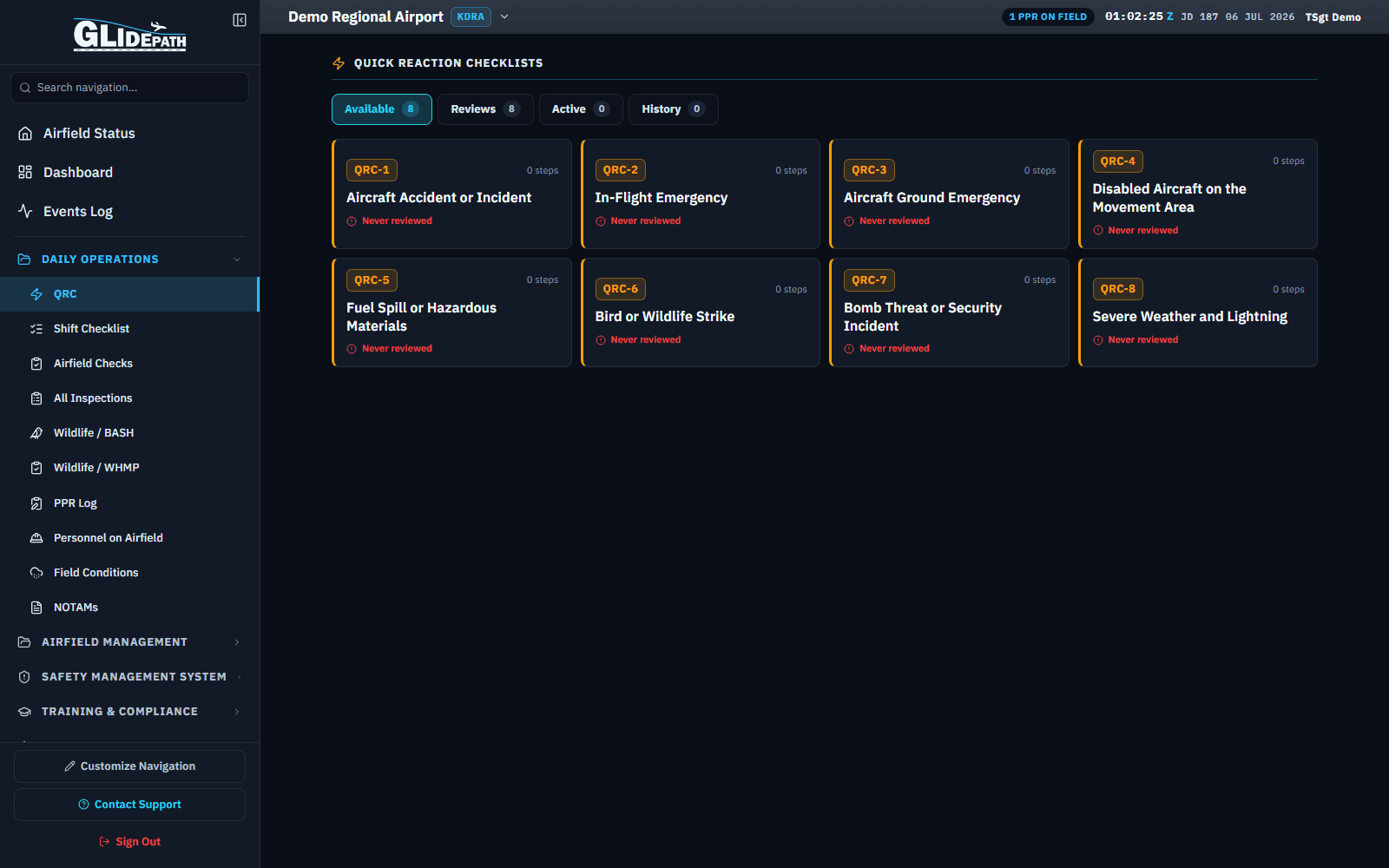Click the Wildlife / BASH bird icon

36,433
